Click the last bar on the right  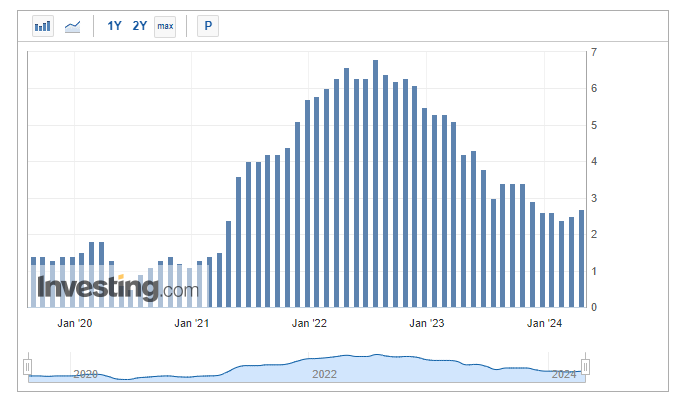(581, 258)
